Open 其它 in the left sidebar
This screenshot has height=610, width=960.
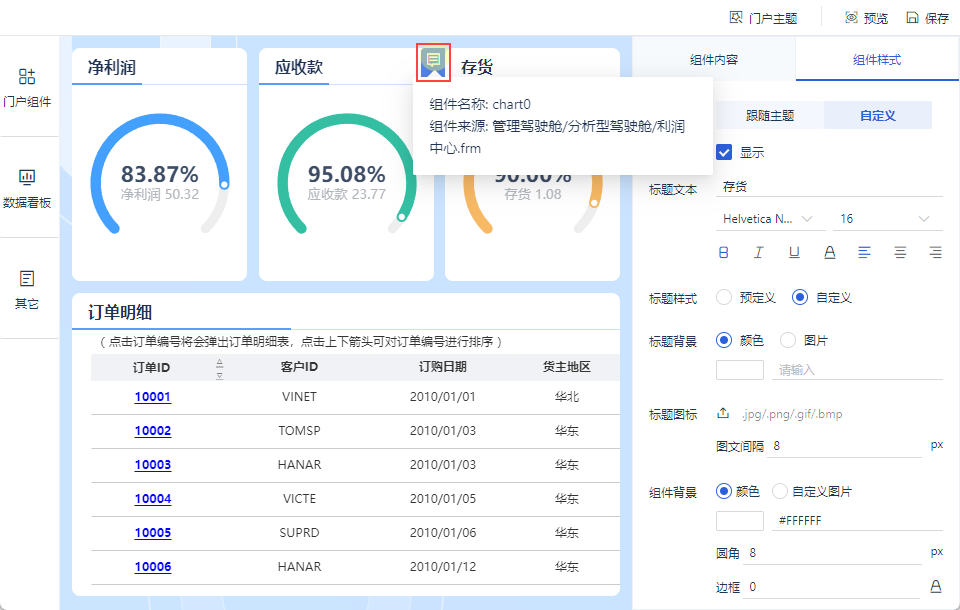pos(27,288)
